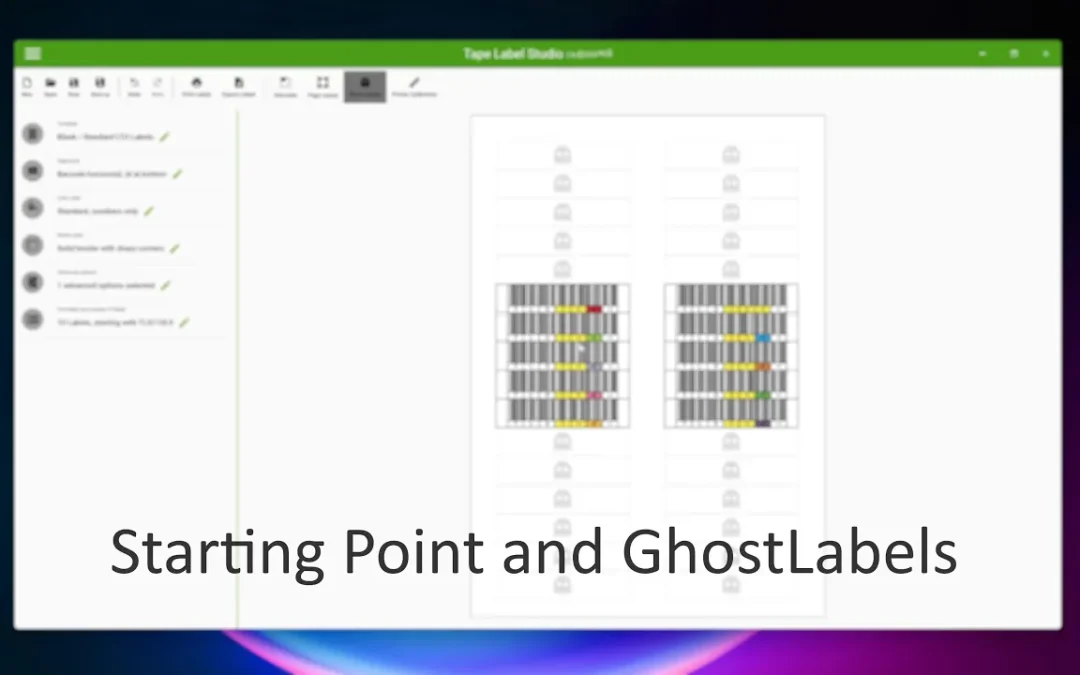
Task: Click the Export Label toolbar button
Action: [x=238, y=86]
